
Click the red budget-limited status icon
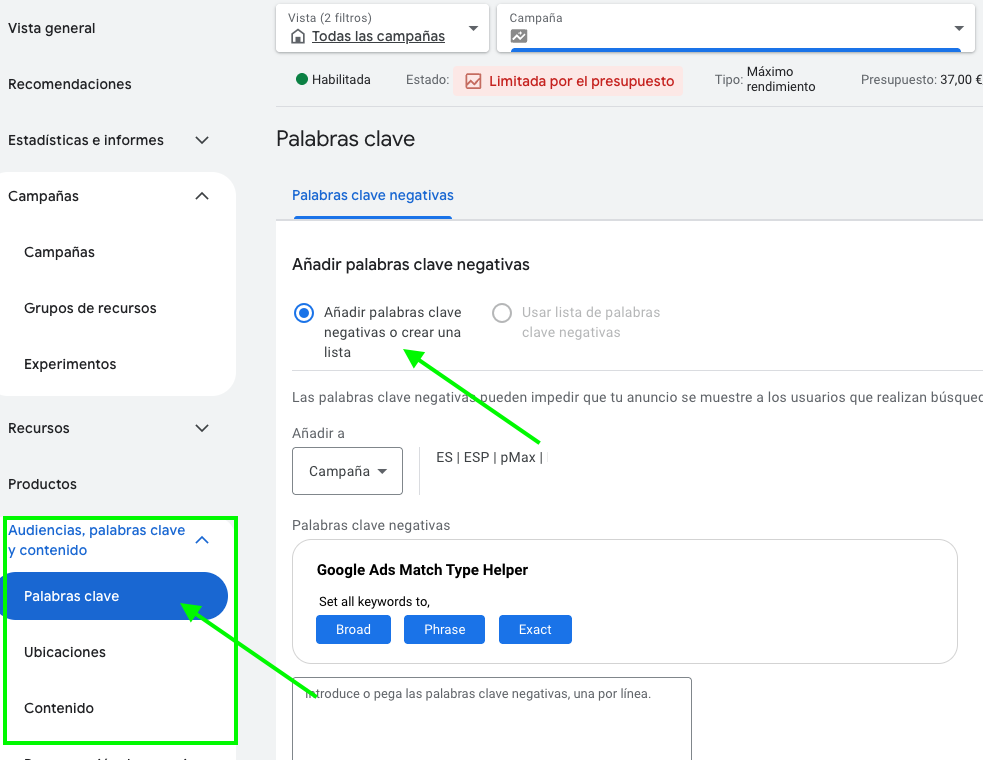click(x=472, y=81)
